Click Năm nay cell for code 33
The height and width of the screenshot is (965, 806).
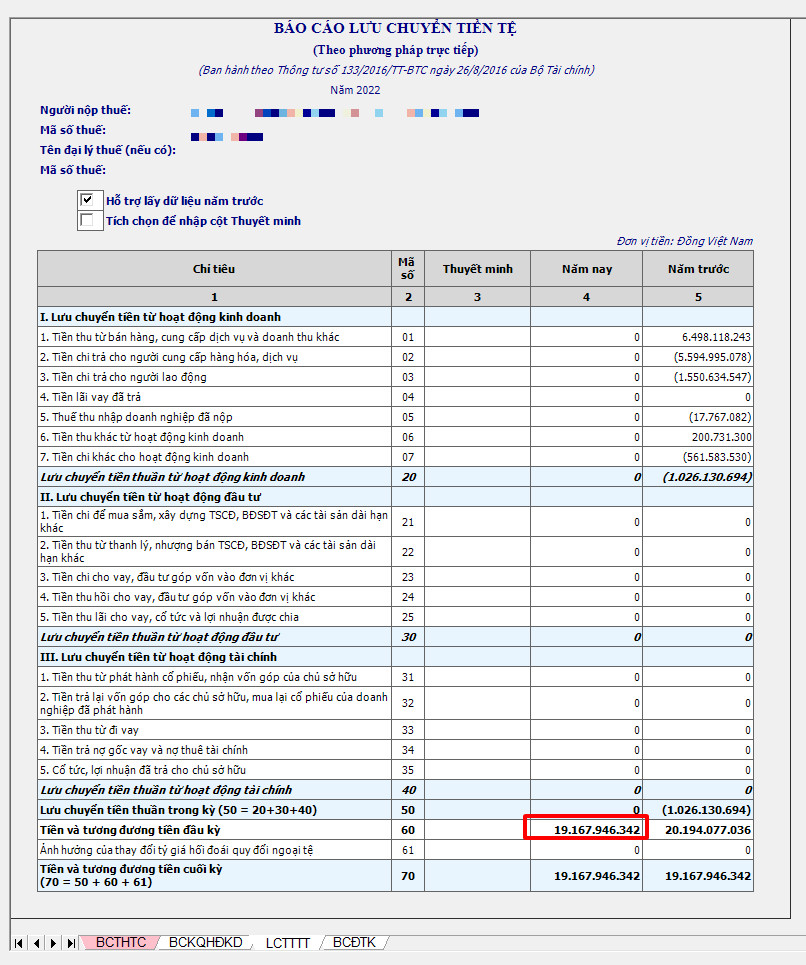(x=586, y=730)
